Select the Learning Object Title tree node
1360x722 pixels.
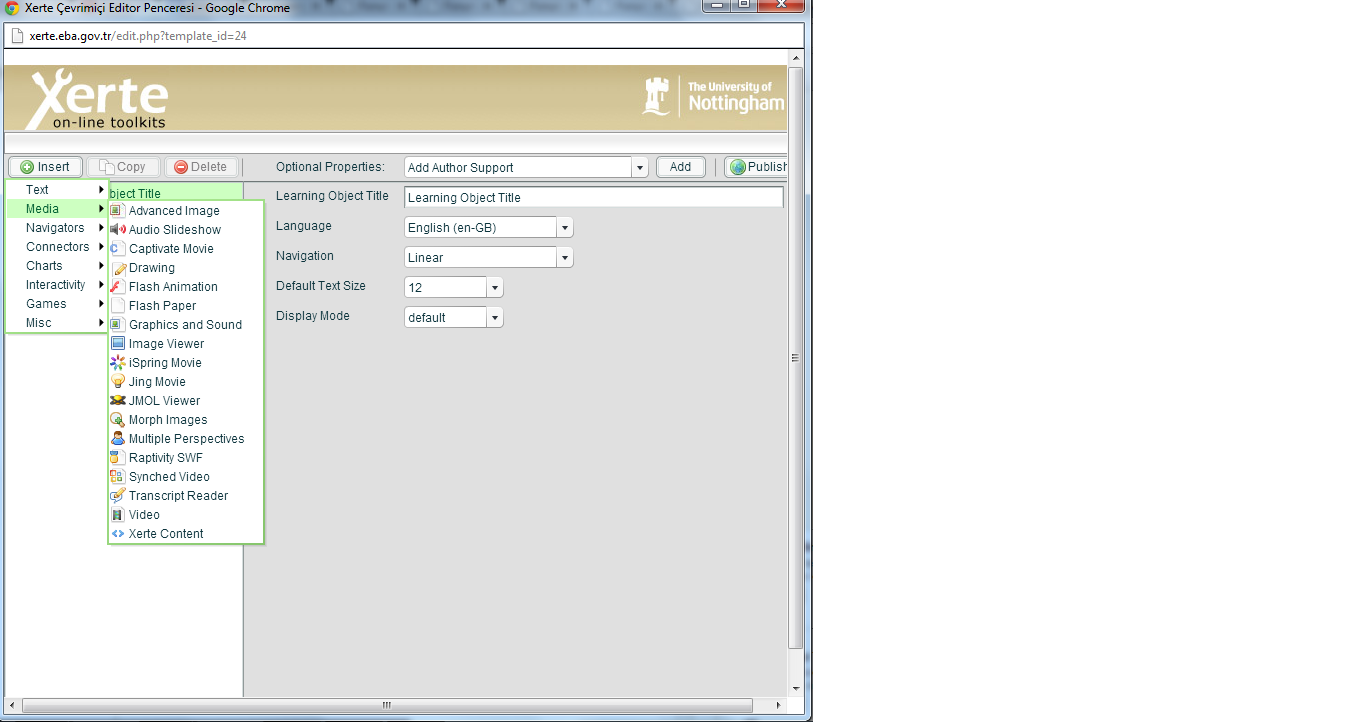point(175,193)
